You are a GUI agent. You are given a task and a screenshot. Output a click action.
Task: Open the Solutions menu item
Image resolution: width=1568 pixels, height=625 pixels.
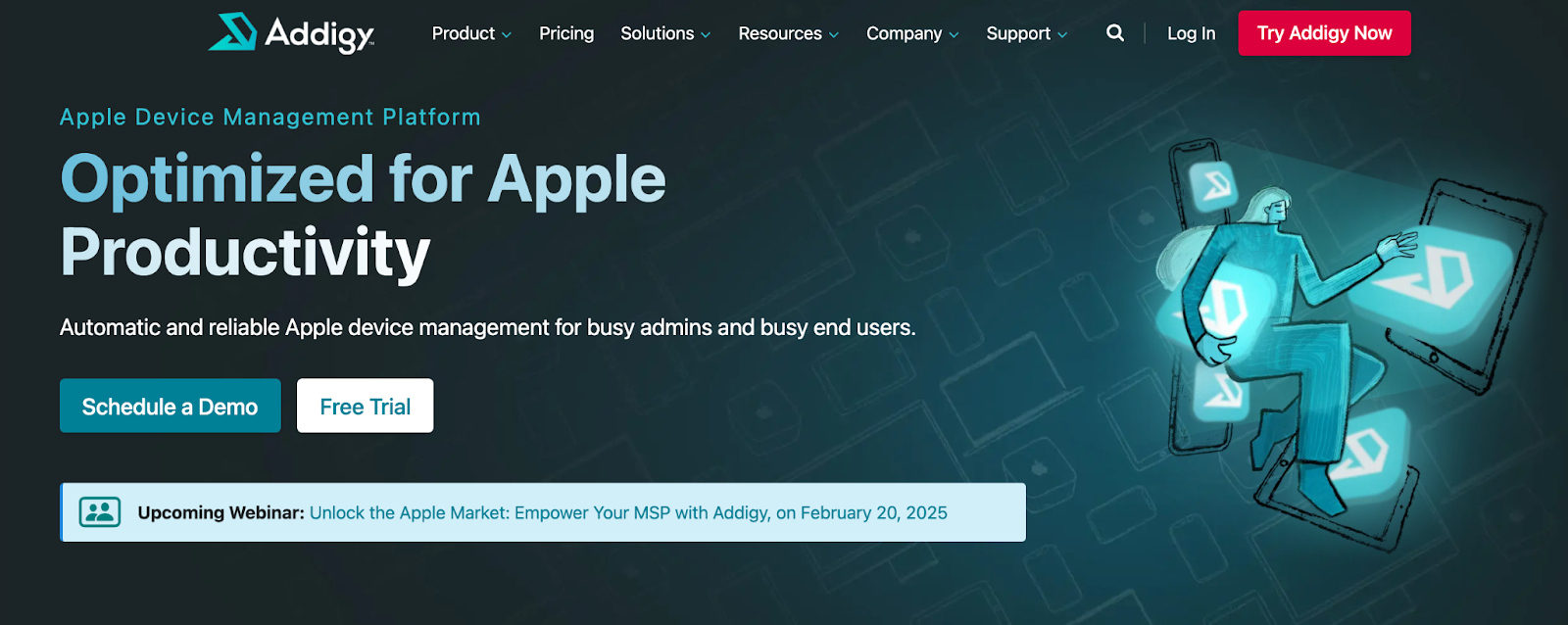tap(658, 33)
